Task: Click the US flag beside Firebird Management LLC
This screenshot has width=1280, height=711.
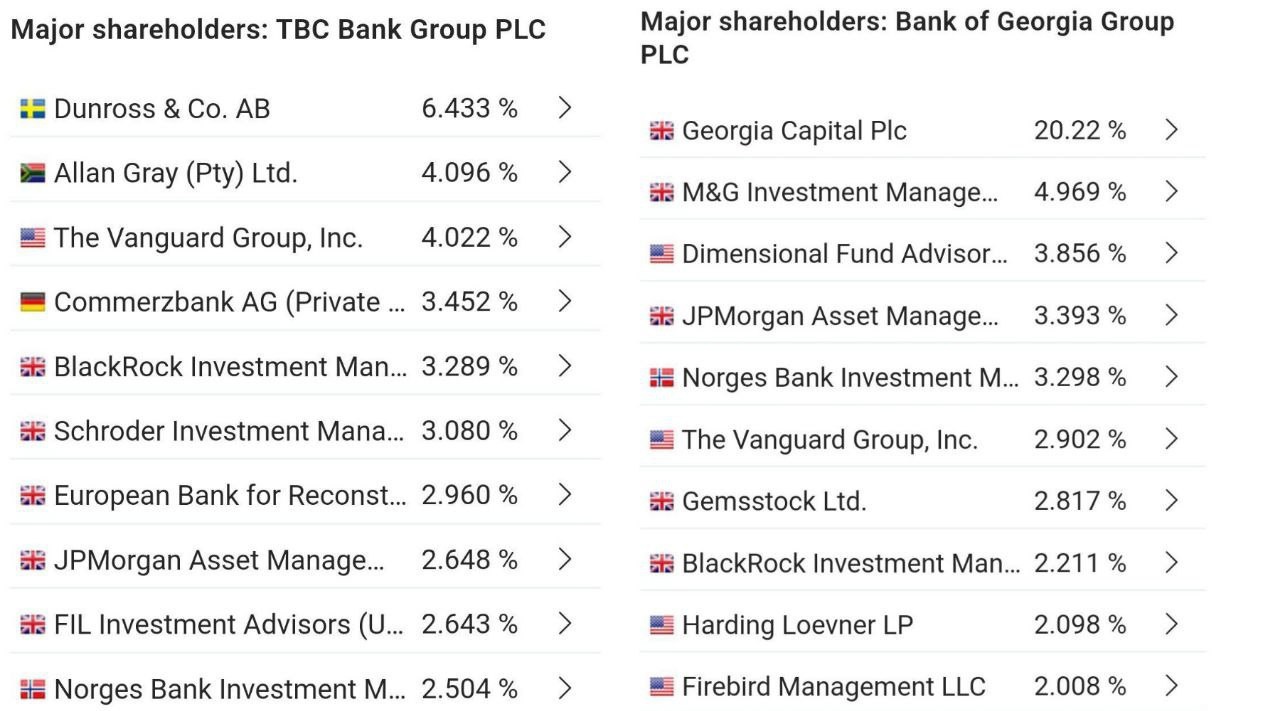Action: tap(661, 687)
